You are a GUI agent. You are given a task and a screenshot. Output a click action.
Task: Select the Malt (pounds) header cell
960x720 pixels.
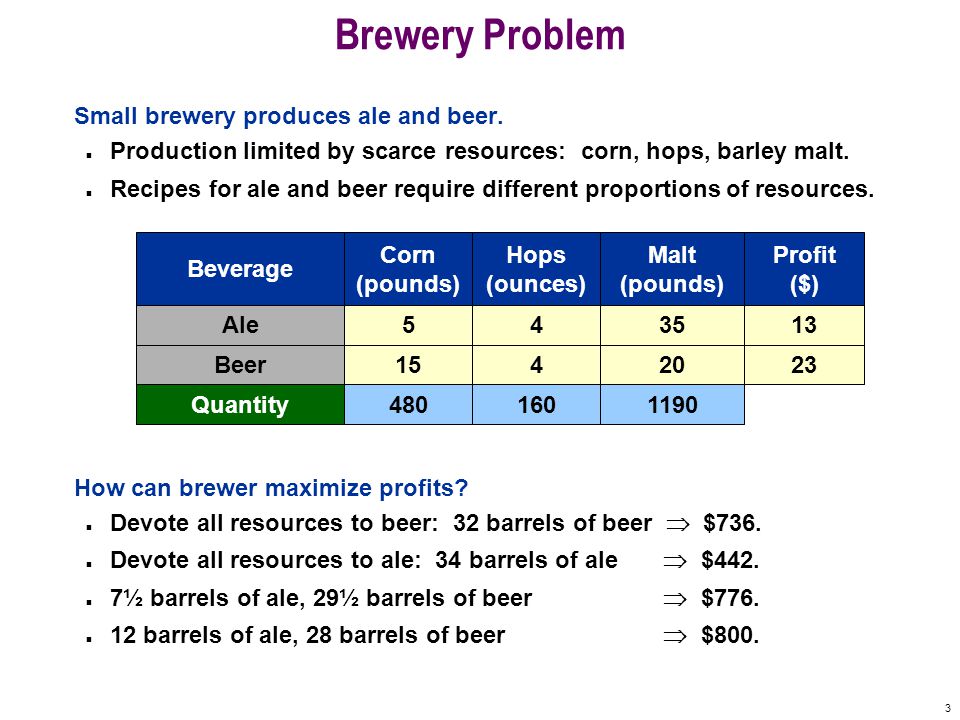(672, 269)
